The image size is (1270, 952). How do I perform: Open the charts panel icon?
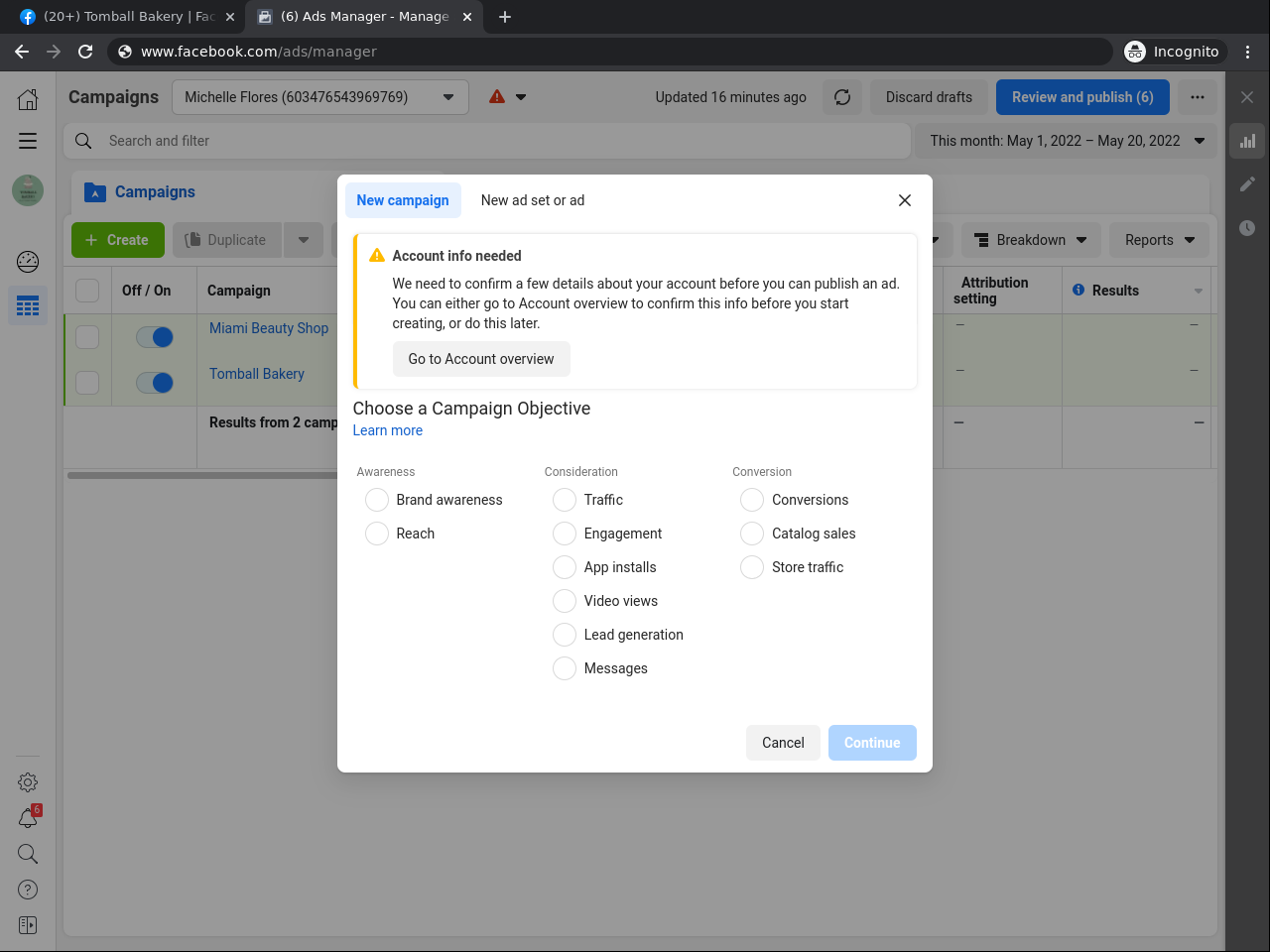1247,141
